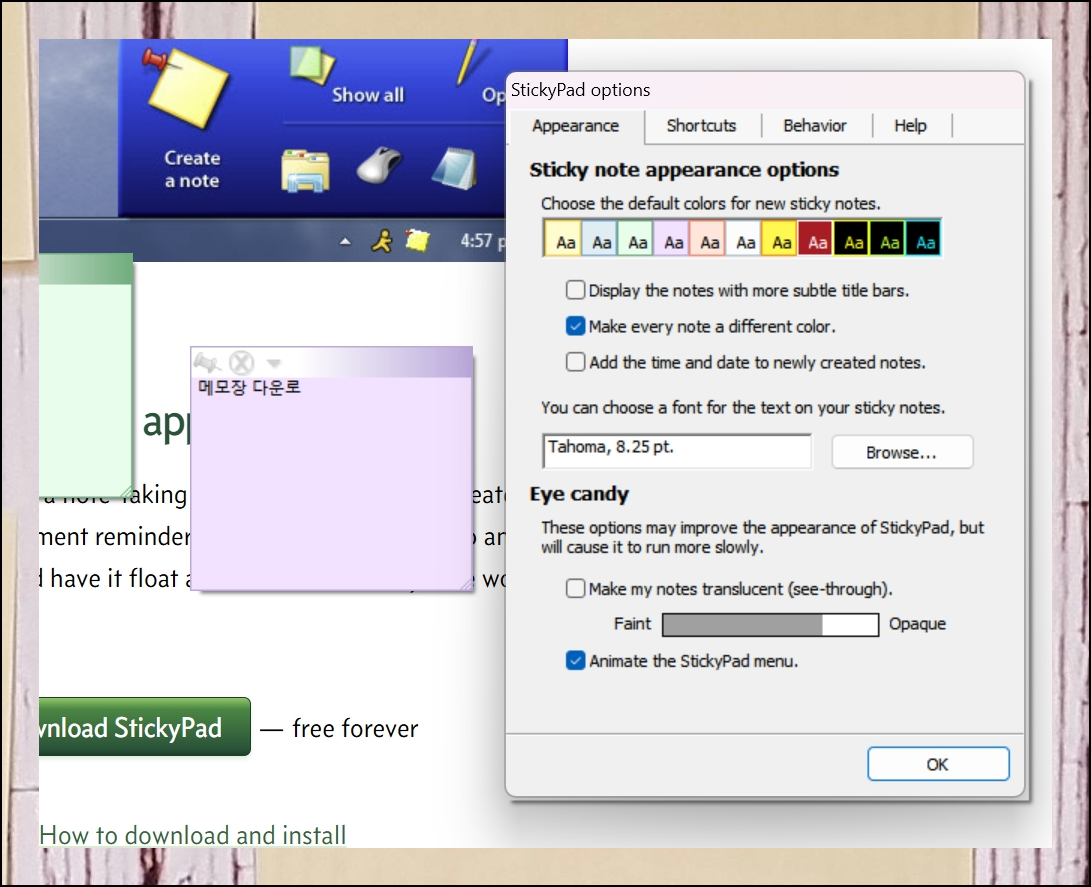The image size is (1091, 887).
Task: Click the mouse icon in StickyPad menu
Action: [379, 165]
